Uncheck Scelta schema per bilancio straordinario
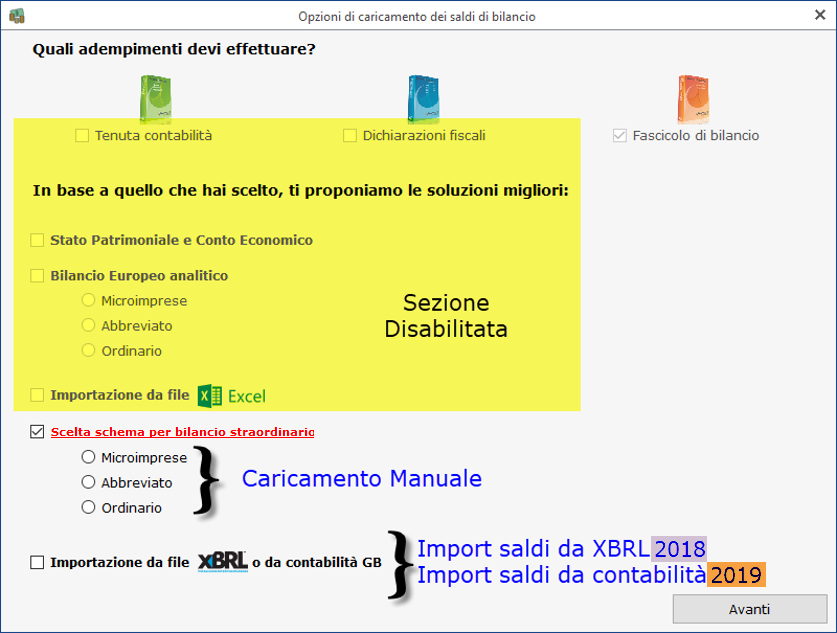The image size is (837, 633). [x=37, y=432]
